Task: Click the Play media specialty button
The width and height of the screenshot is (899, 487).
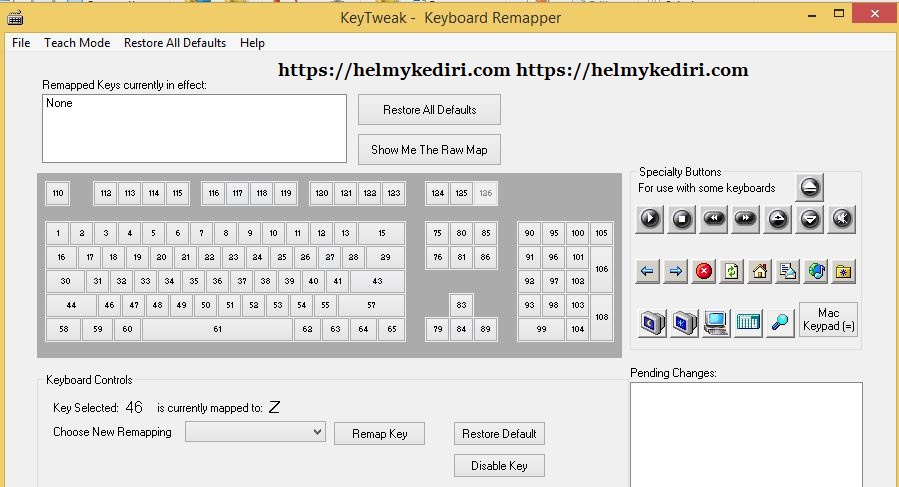Action: coord(650,219)
